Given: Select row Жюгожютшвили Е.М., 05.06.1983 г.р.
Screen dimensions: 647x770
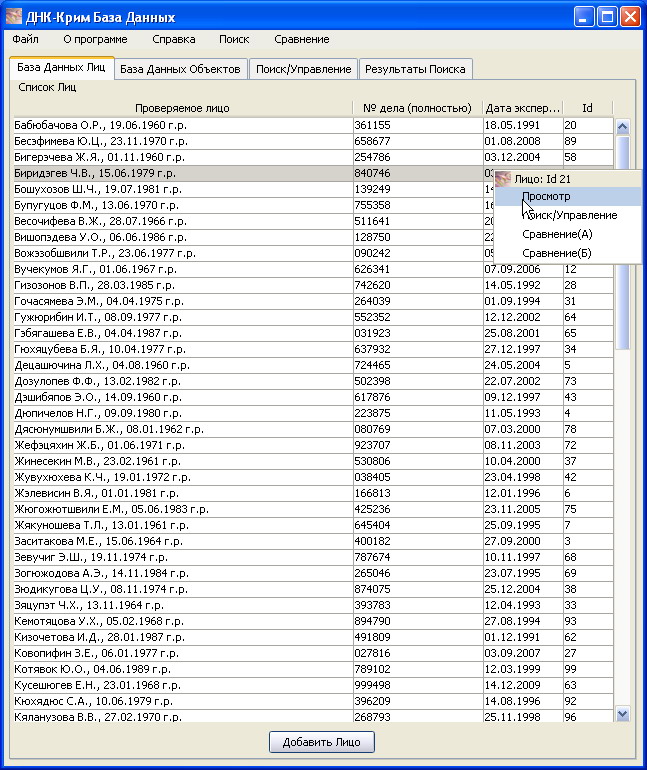Looking at the screenshot, I should point(313,509).
